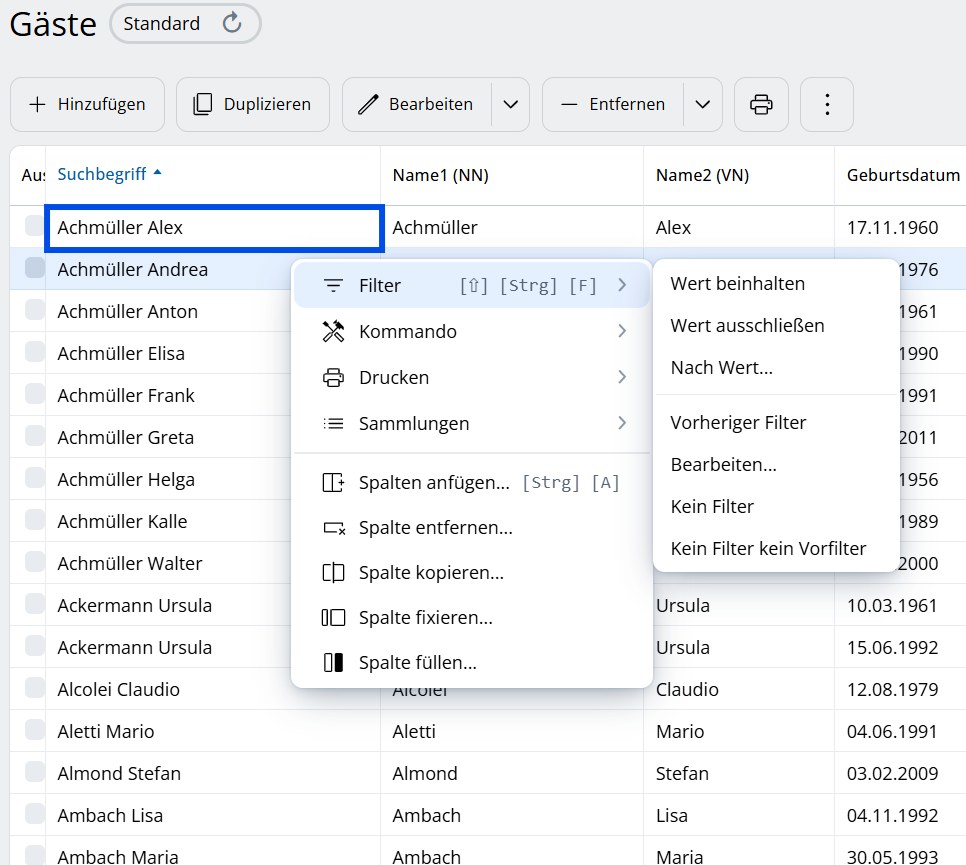Click the Sammlungen list icon

coord(333,423)
